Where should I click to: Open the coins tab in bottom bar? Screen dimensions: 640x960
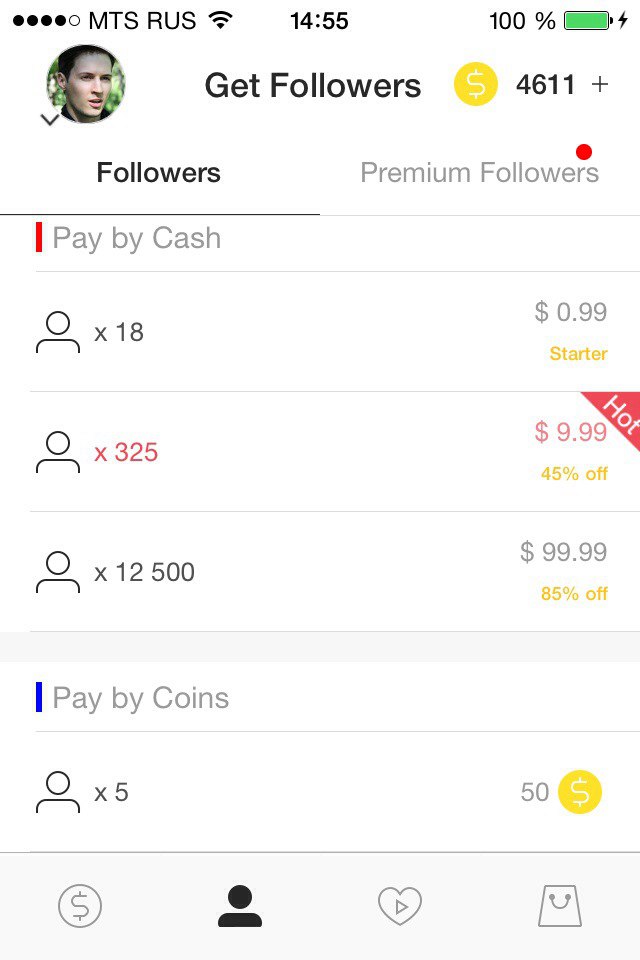80,906
